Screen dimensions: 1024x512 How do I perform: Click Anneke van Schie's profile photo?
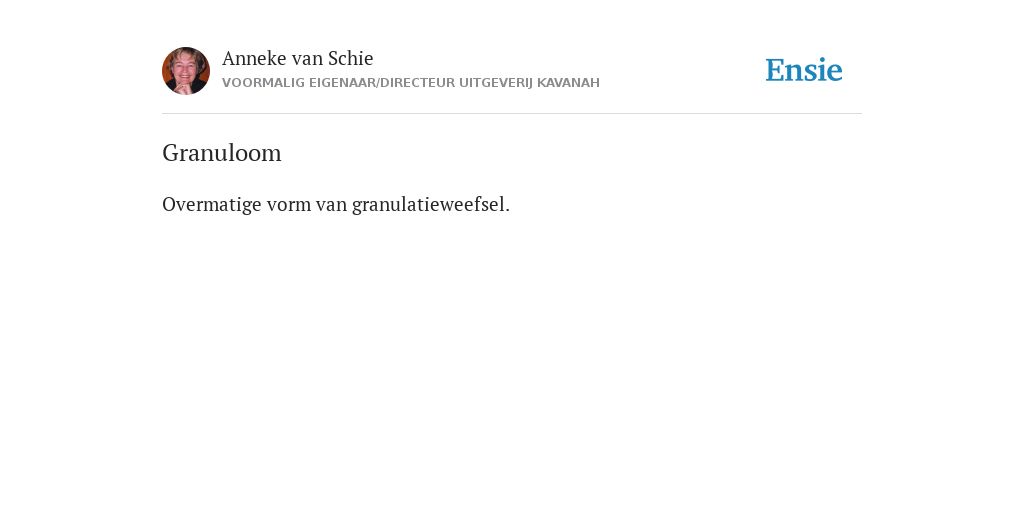[x=186, y=71]
